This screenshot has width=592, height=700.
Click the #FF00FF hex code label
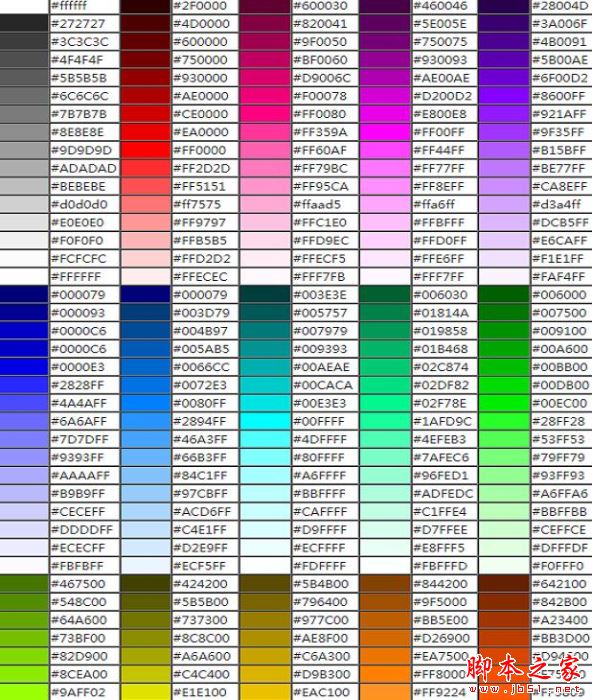439,133
